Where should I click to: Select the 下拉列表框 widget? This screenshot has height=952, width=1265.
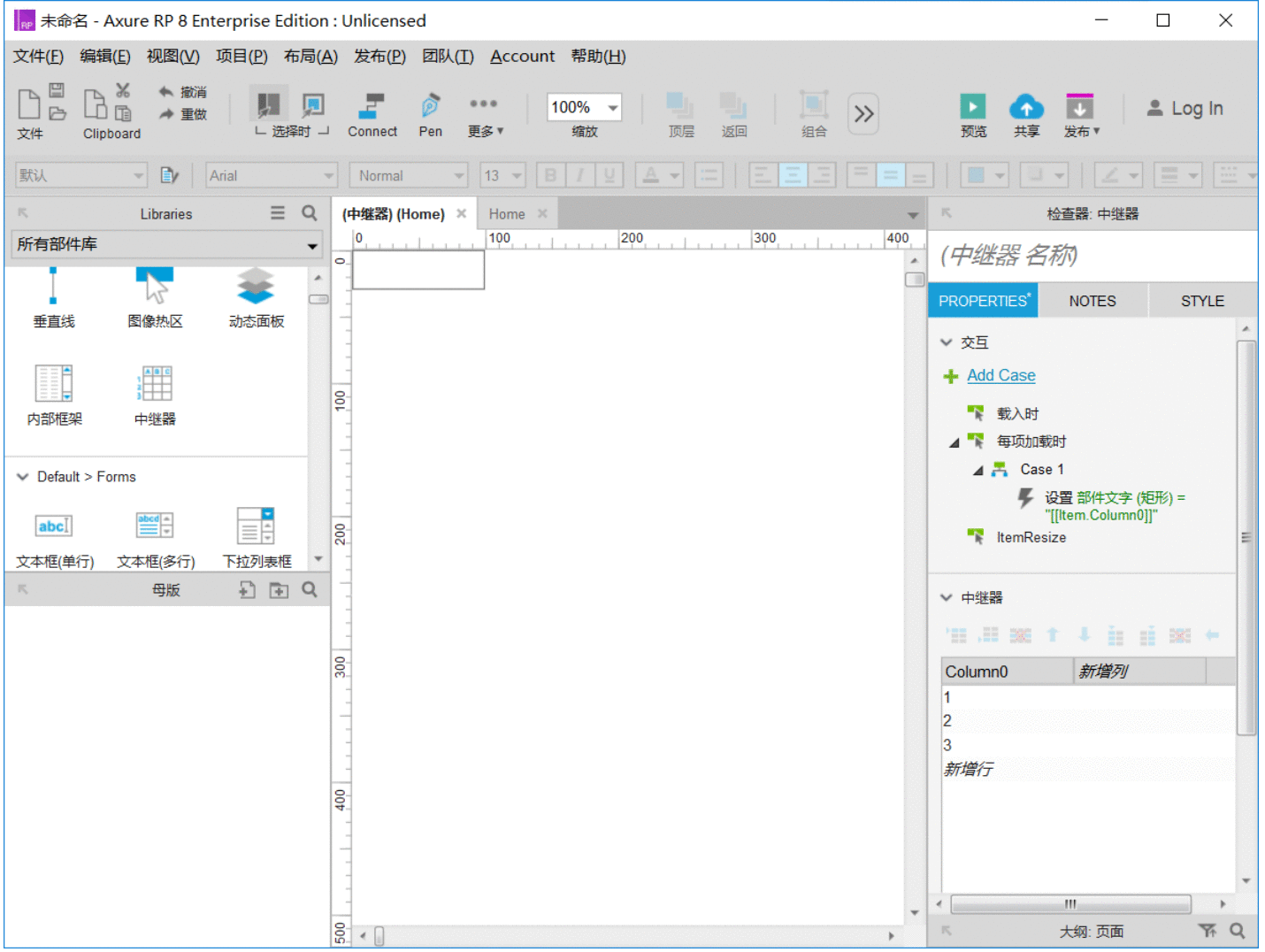[257, 539]
